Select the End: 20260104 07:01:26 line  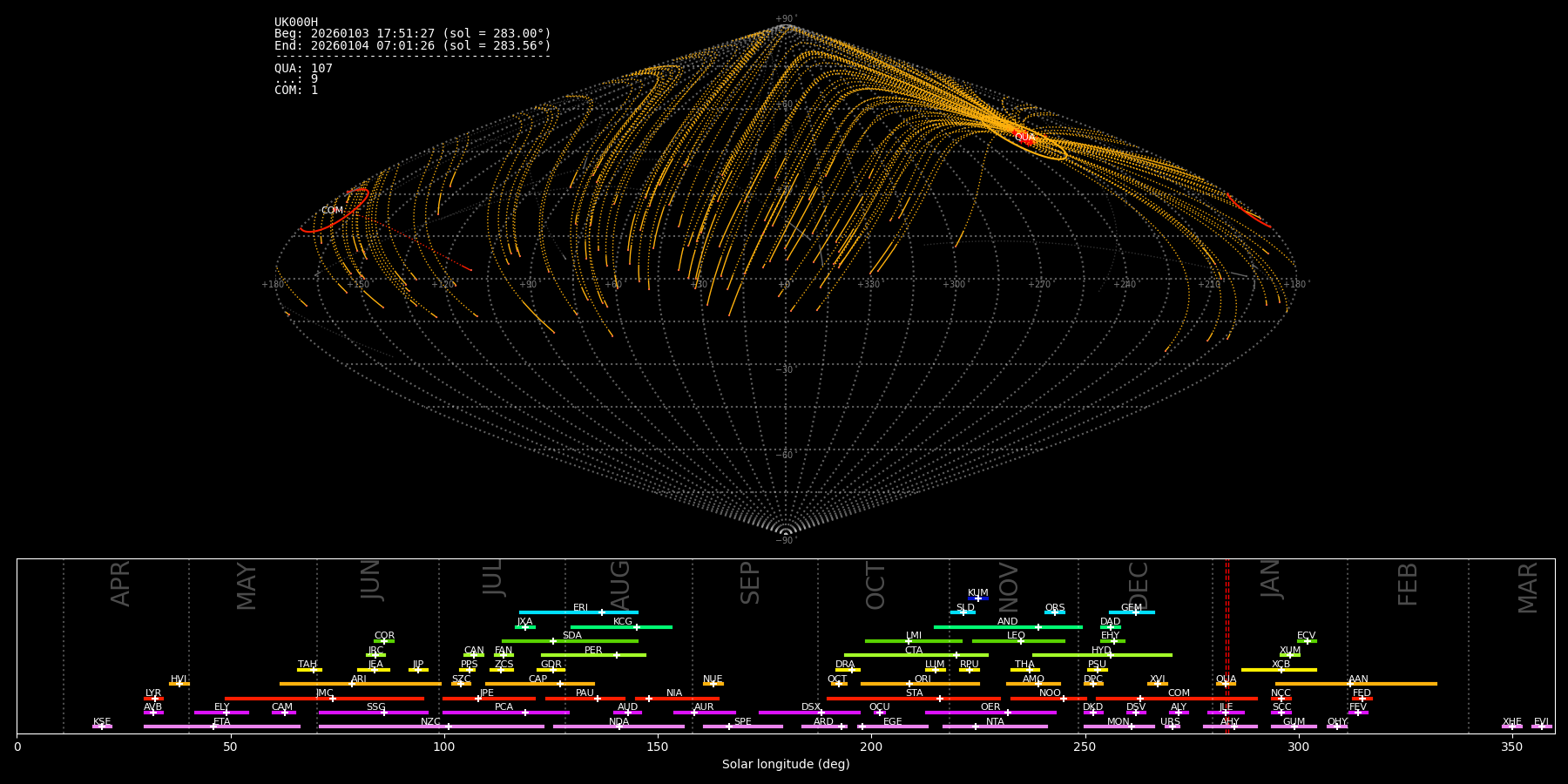(413, 45)
